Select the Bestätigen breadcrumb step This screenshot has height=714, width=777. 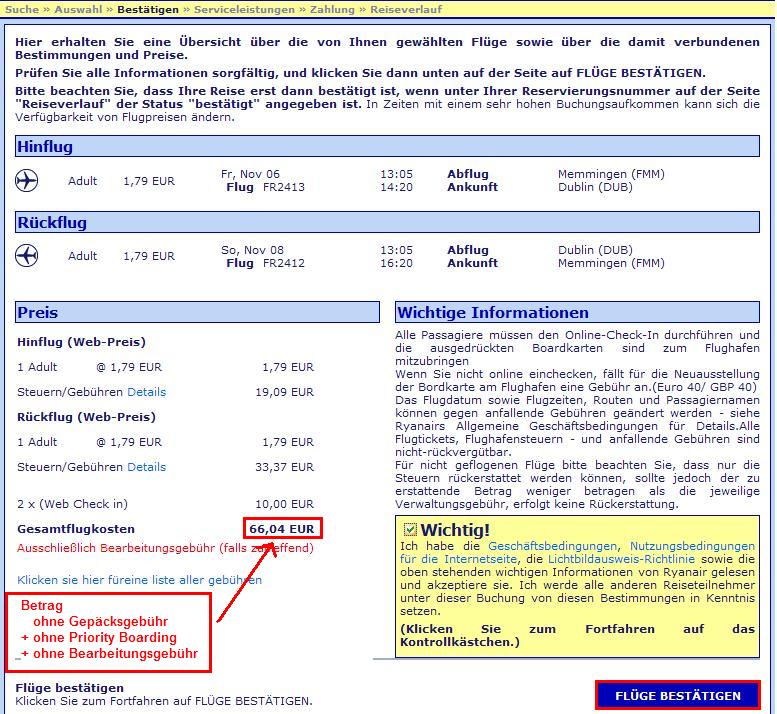click(148, 9)
